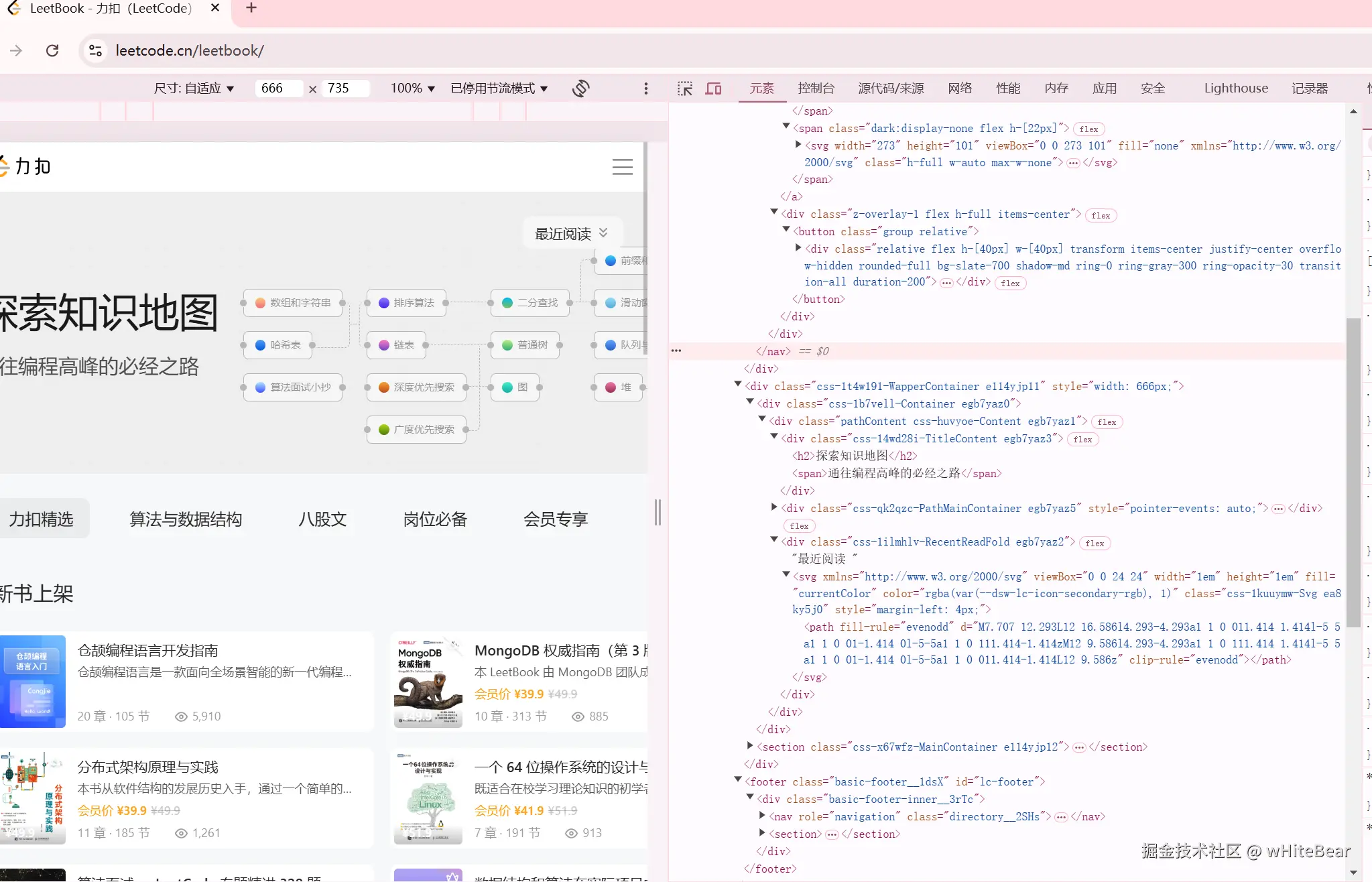
Task: Select the inspect element cursor icon
Action: coord(684,88)
